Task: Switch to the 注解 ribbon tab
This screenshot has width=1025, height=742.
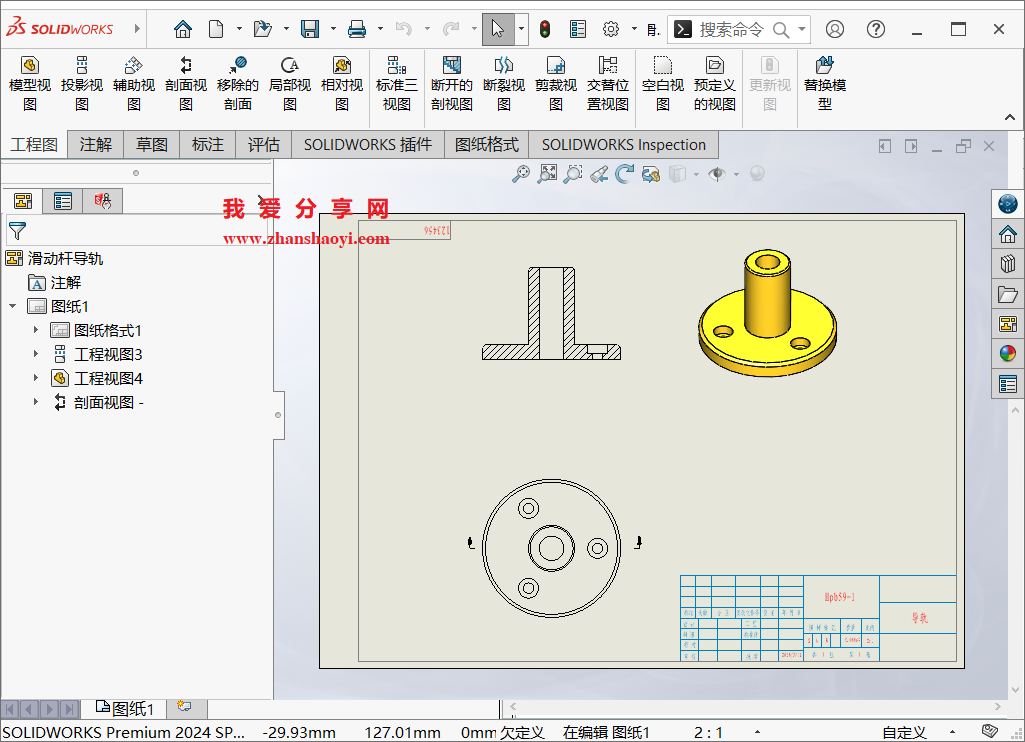Action: [95, 144]
